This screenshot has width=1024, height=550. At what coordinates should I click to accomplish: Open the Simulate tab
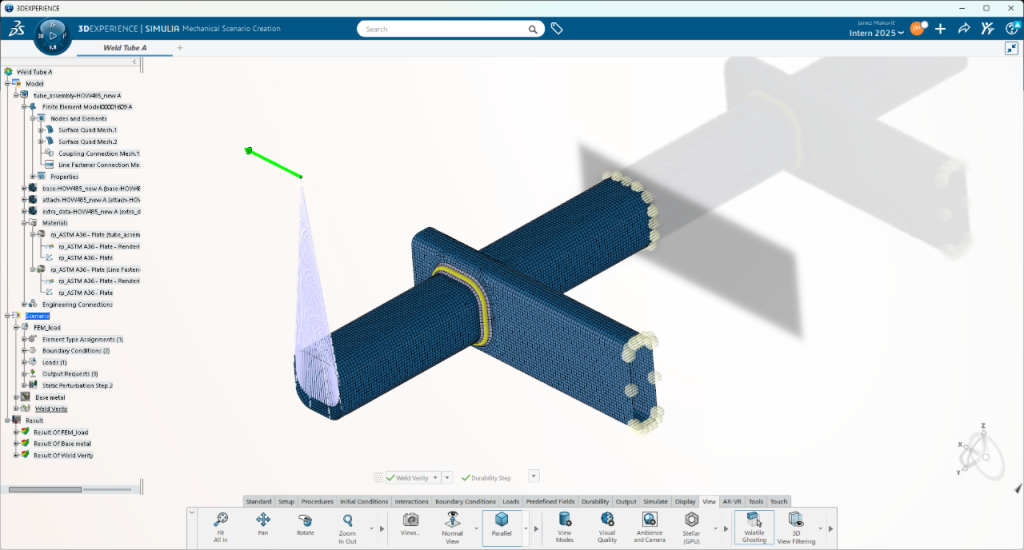pyautogui.click(x=655, y=502)
